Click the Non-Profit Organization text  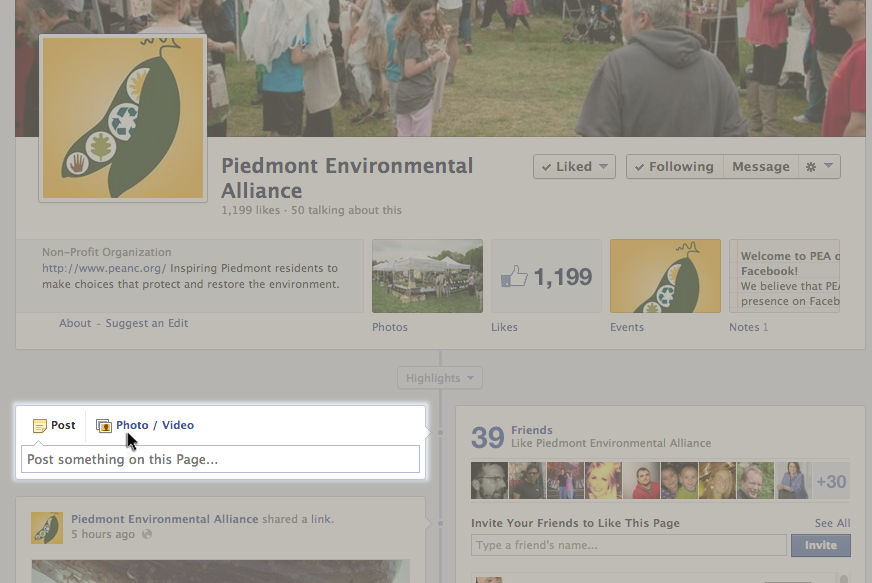click(x=107, y=252)
